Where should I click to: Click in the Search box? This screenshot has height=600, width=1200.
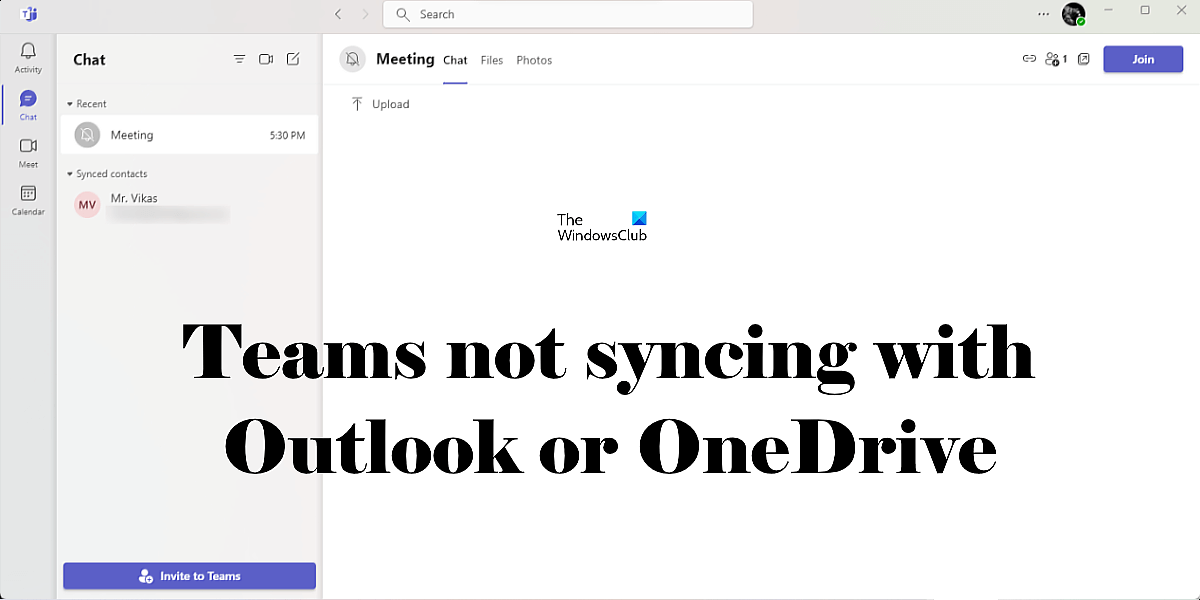point(568,14)
